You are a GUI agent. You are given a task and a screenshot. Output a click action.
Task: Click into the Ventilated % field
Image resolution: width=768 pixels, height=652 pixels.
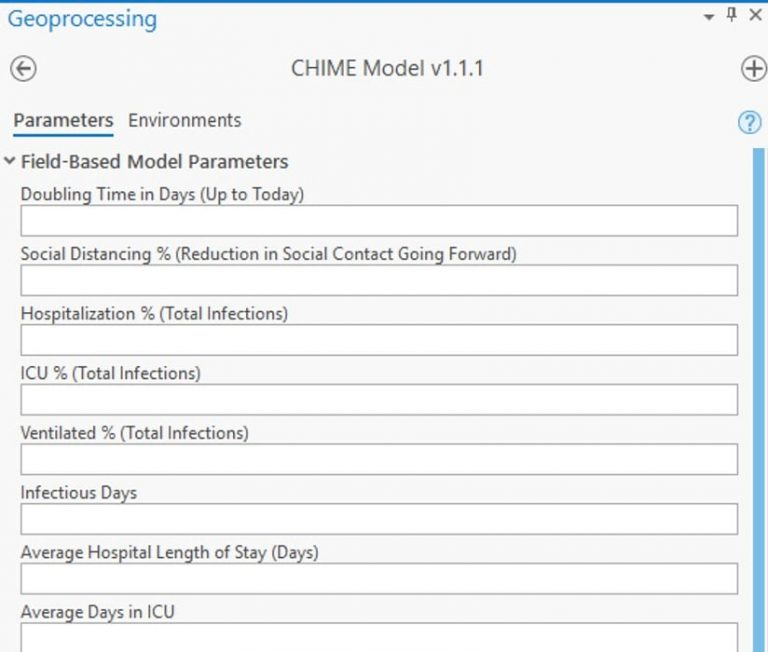(379, 459)
